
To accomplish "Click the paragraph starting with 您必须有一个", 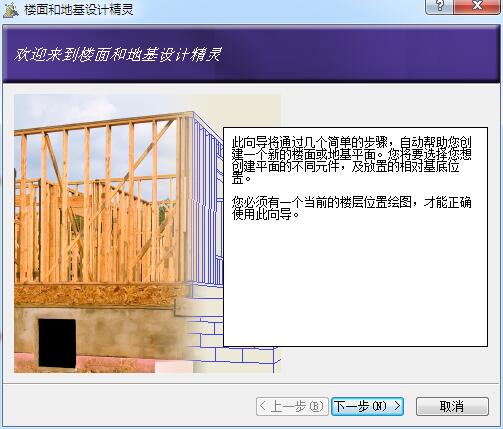I will pos(351,208).
